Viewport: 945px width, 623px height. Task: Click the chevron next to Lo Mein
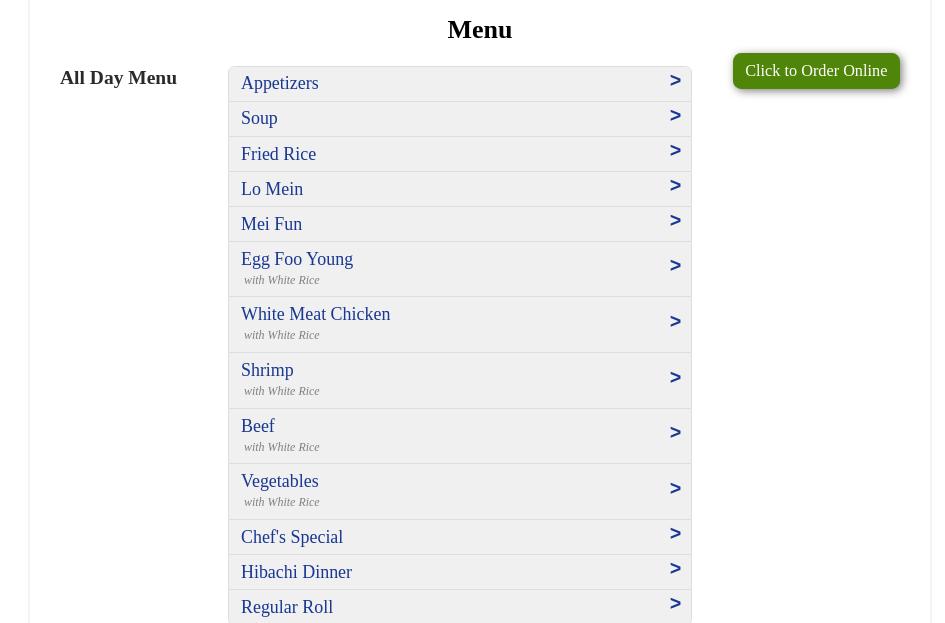pyautogui.click(x=675, y=185)
